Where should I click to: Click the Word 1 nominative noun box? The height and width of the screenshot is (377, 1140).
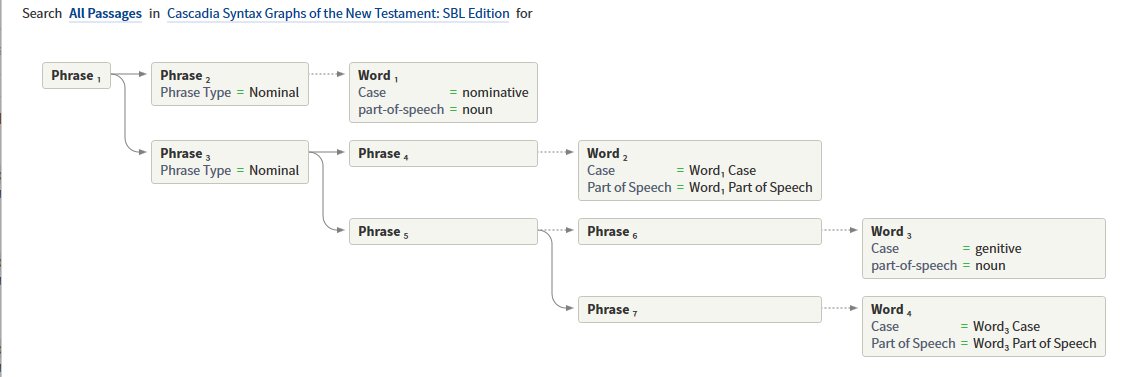(x=443, y=92)
